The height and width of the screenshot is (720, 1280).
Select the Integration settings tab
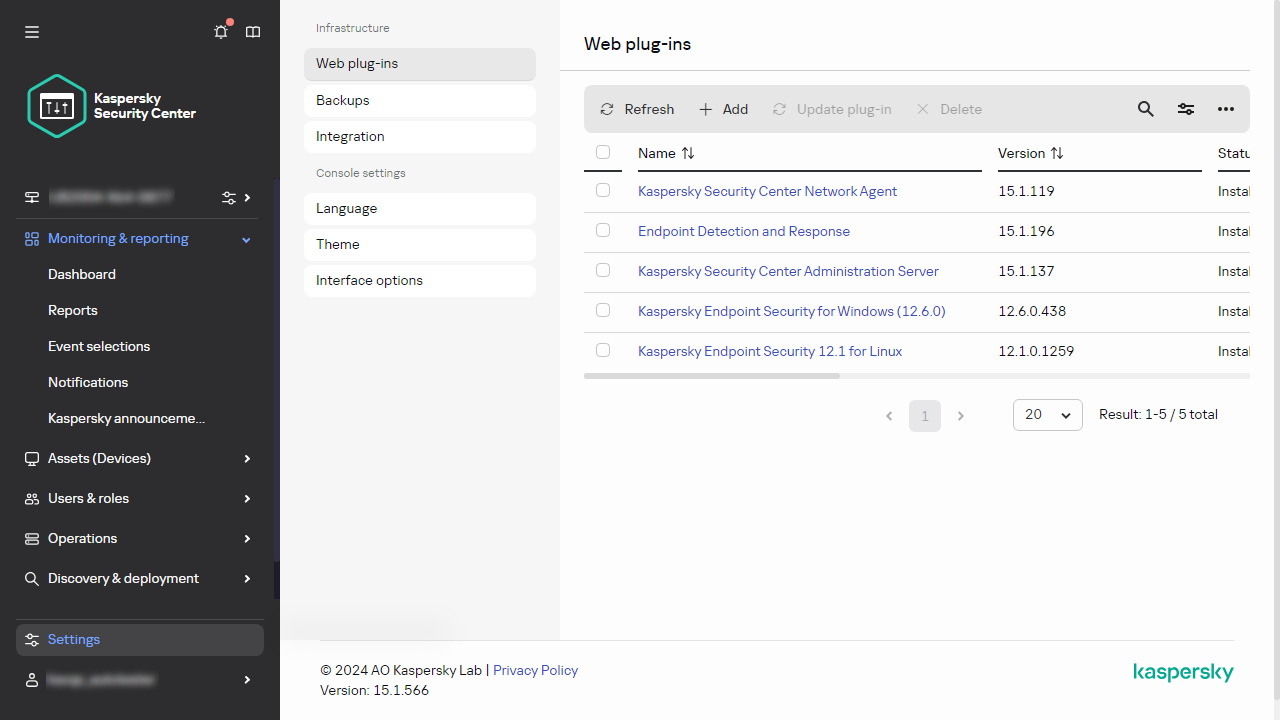click(420, 136)
